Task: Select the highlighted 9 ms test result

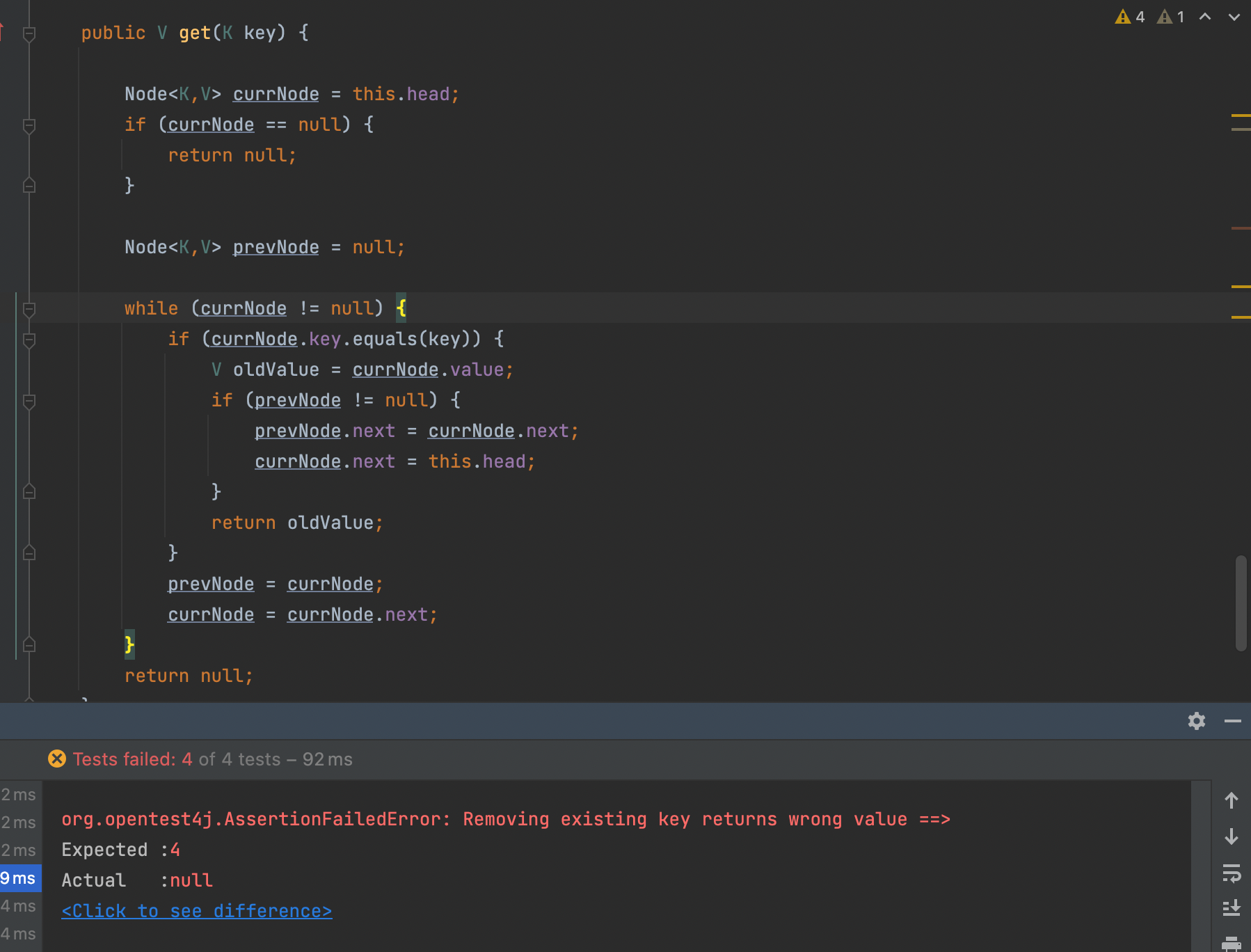Action: tap(19, 878)
